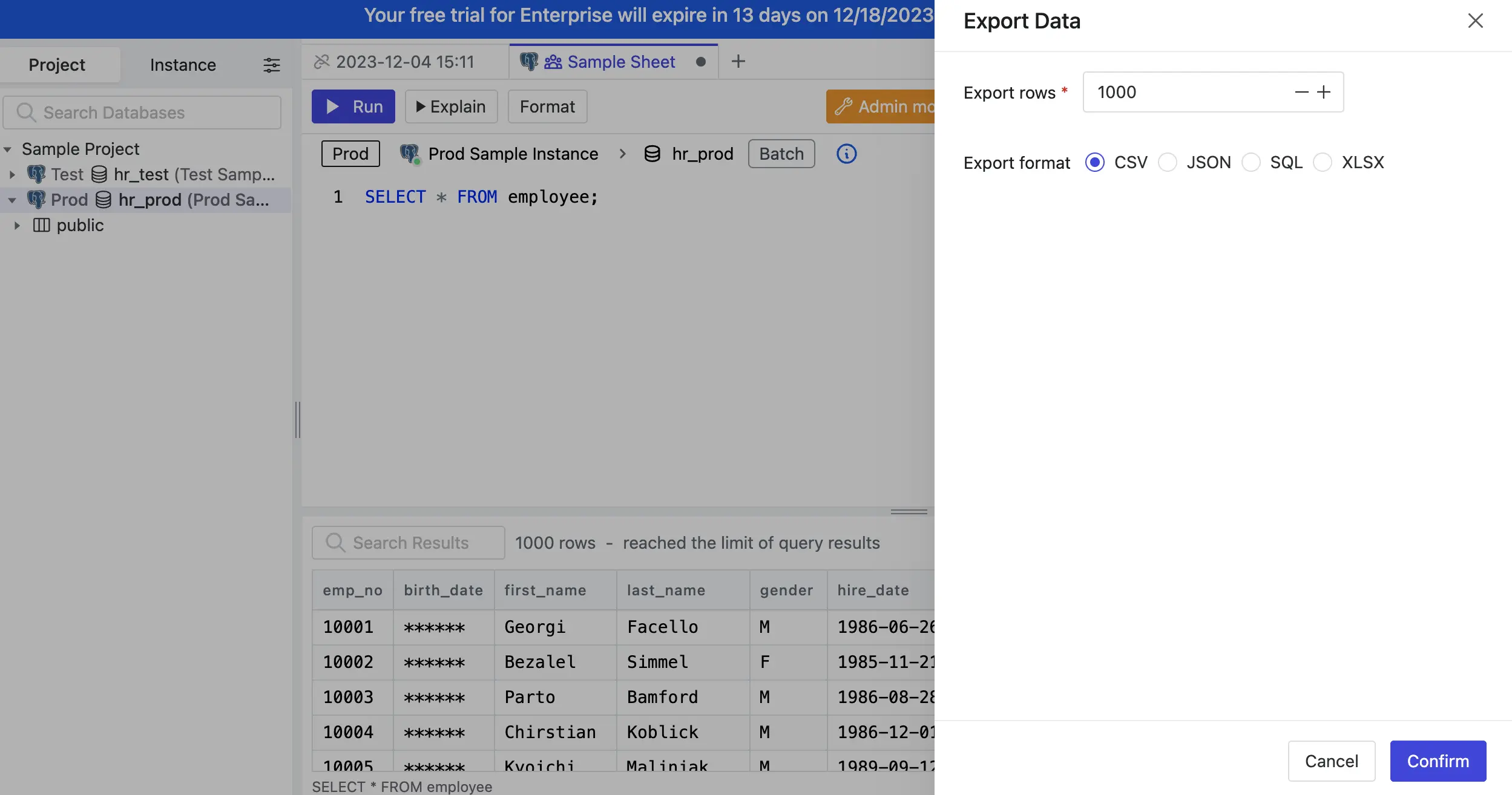Click the Search Results field
1512x795 pixels.
(409, 543)
